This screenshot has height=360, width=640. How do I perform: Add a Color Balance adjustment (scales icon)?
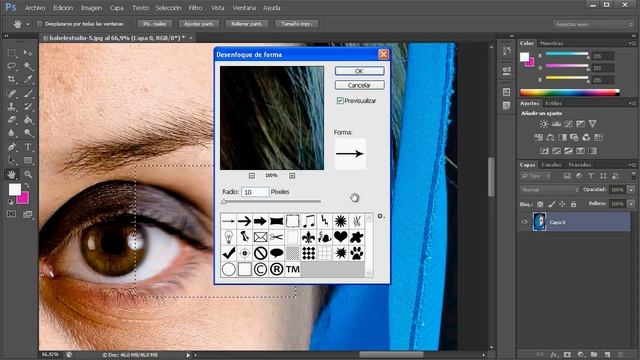click(550, 138)
